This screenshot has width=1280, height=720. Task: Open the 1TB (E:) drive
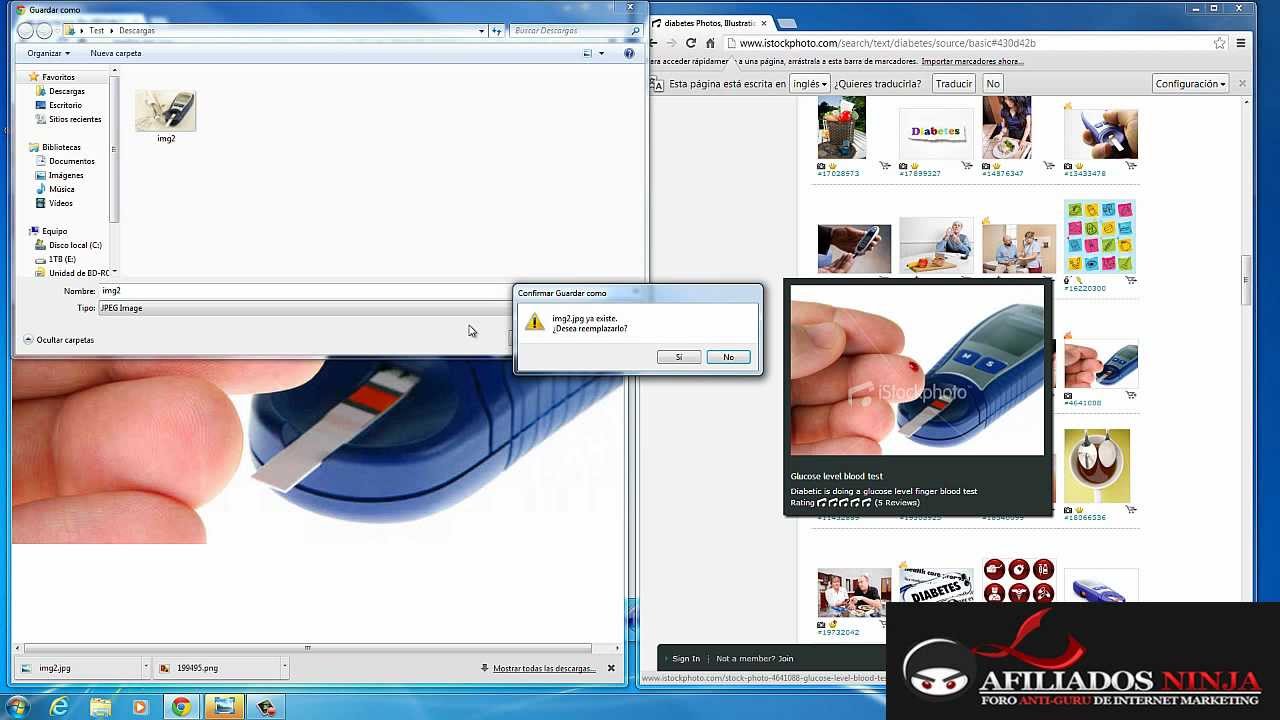pyautogui.click(x=62, y=259)
